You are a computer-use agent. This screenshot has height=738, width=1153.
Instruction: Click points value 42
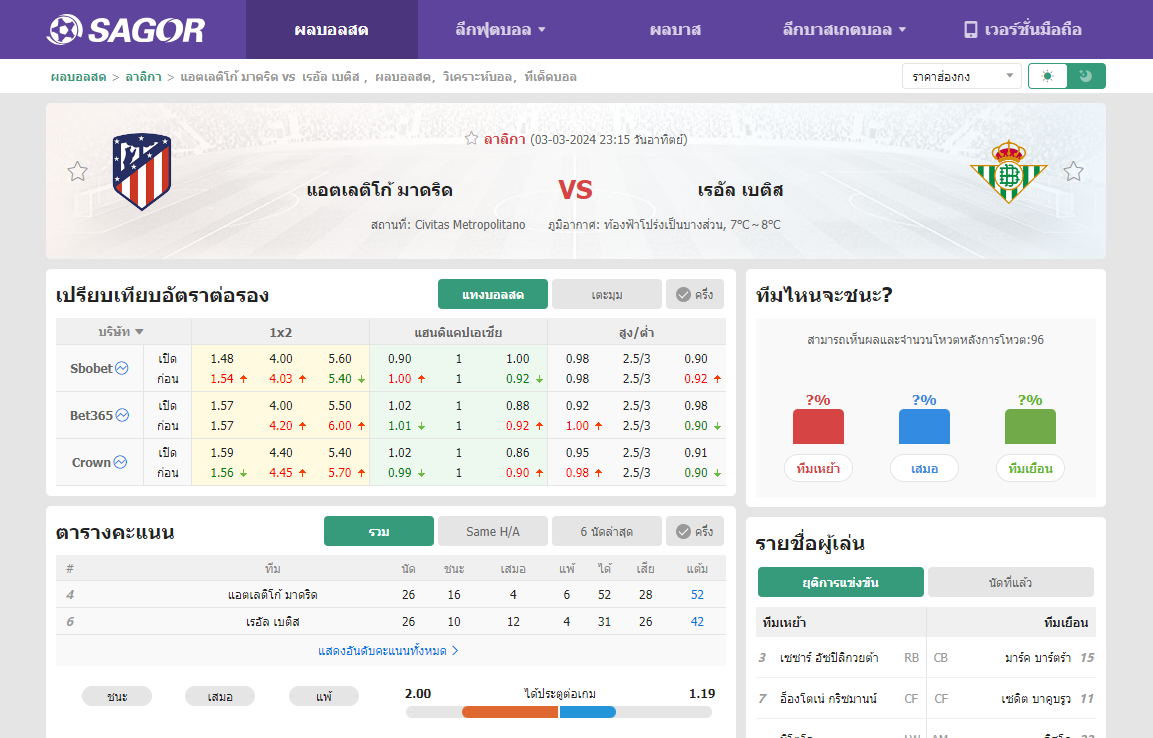pyautogui.click(x=697, y=622)
